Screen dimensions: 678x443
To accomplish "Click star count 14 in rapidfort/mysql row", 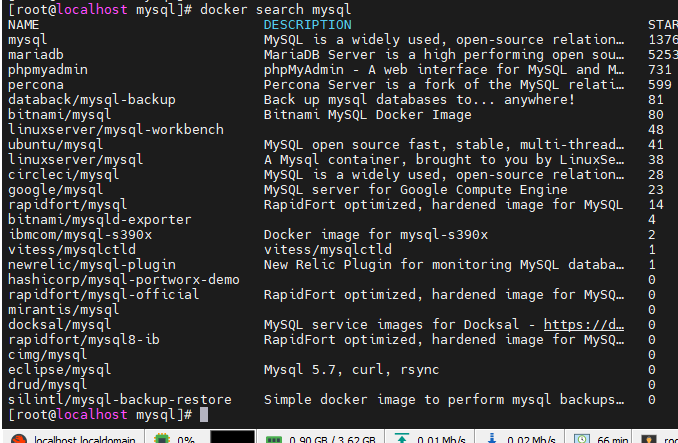I will (x=656, y=204).
